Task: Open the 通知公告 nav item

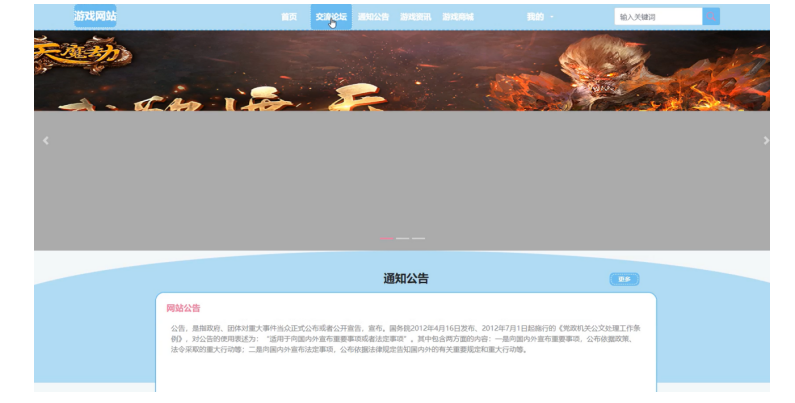Action: 373,17
